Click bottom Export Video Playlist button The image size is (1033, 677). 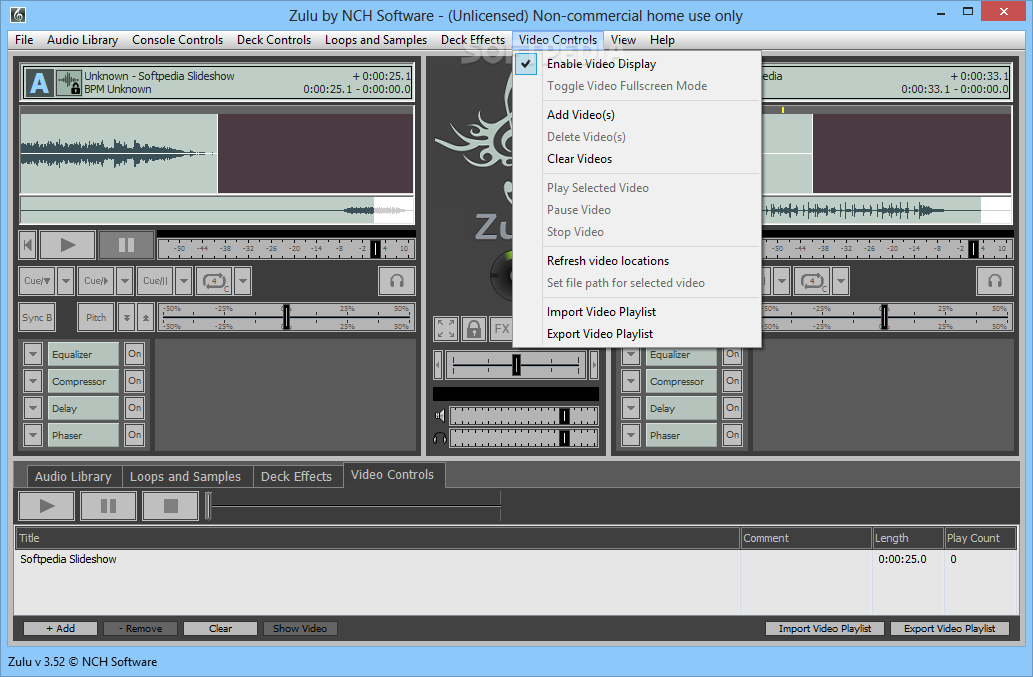pyautogui.click(x=949, y=628)
